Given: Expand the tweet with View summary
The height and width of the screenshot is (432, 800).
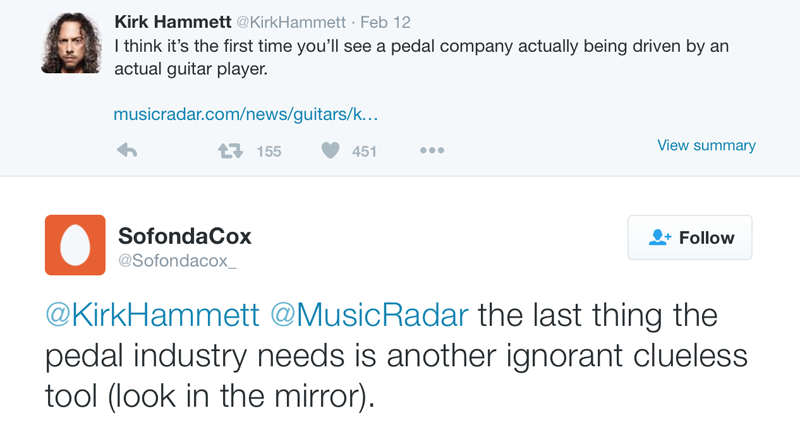Looking at the screenshot, I should tap(706, 145).
